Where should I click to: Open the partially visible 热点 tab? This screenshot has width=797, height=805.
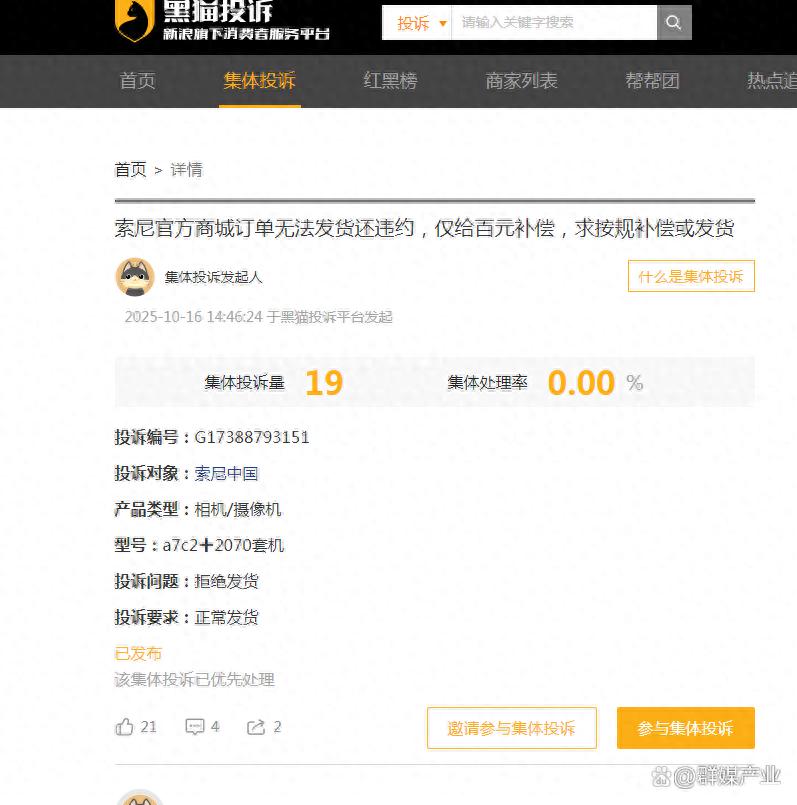click(x=772, y=81)
